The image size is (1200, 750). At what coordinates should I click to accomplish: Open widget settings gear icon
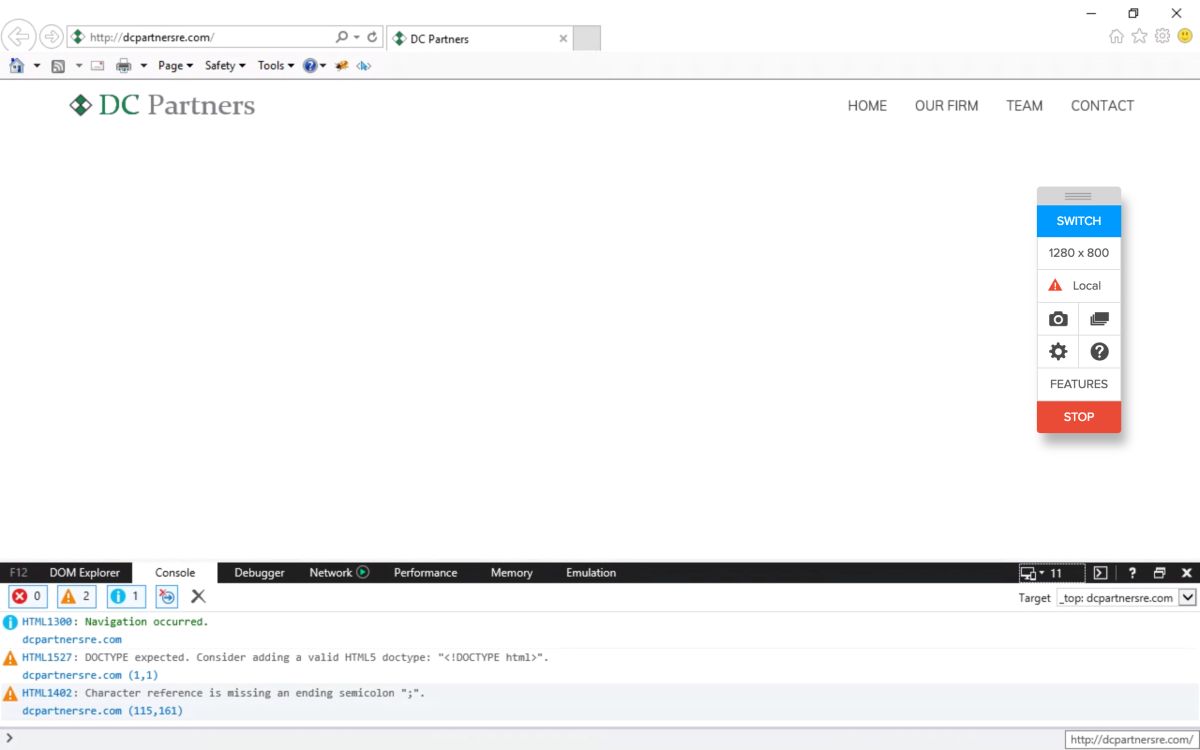click(x=1058, y=352)
